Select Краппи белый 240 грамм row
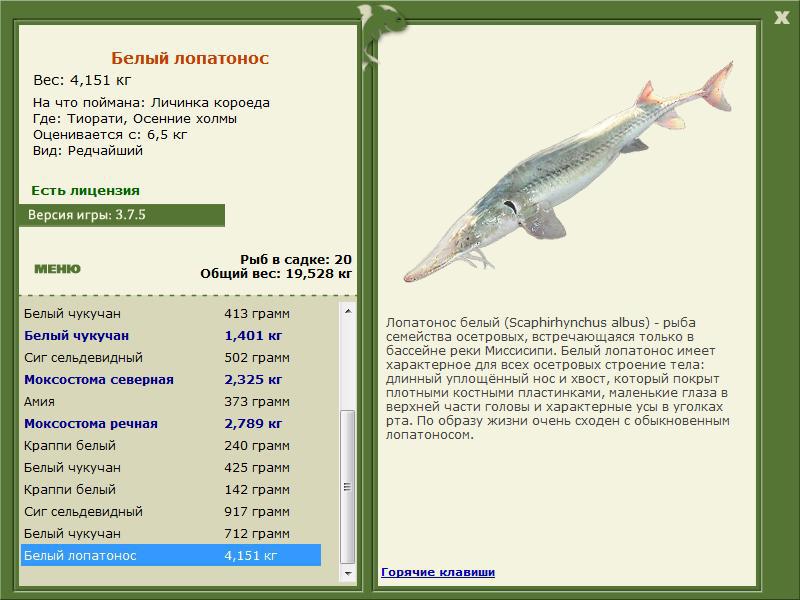The height and width of the screenshot is (600, 800). point(171,445)
